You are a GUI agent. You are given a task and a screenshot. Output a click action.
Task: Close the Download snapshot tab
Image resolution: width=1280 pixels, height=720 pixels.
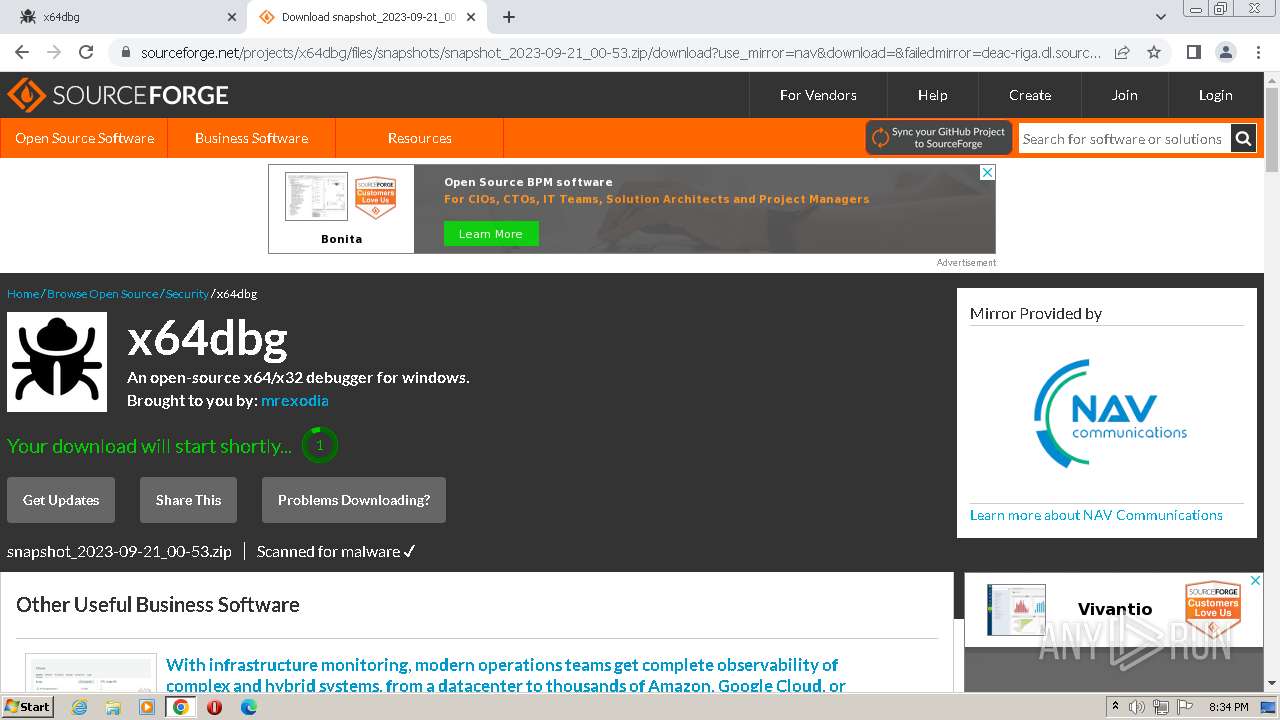(x=471, y=17)
